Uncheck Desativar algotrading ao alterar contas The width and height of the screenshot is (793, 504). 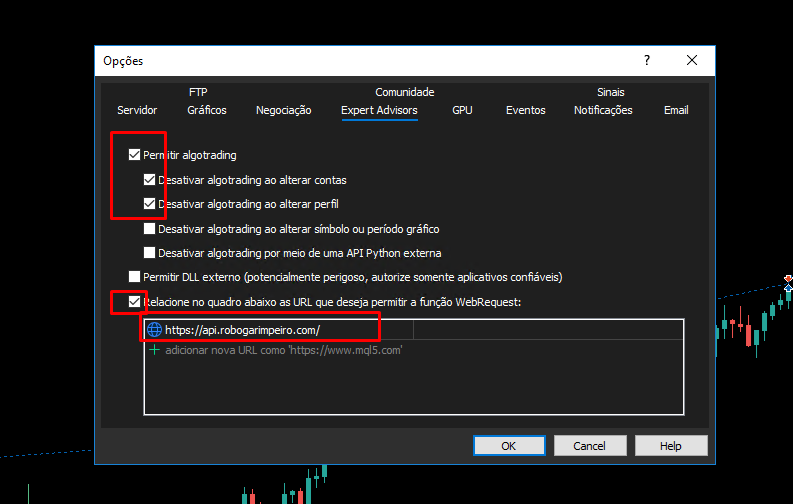click(x=150, y=180)
